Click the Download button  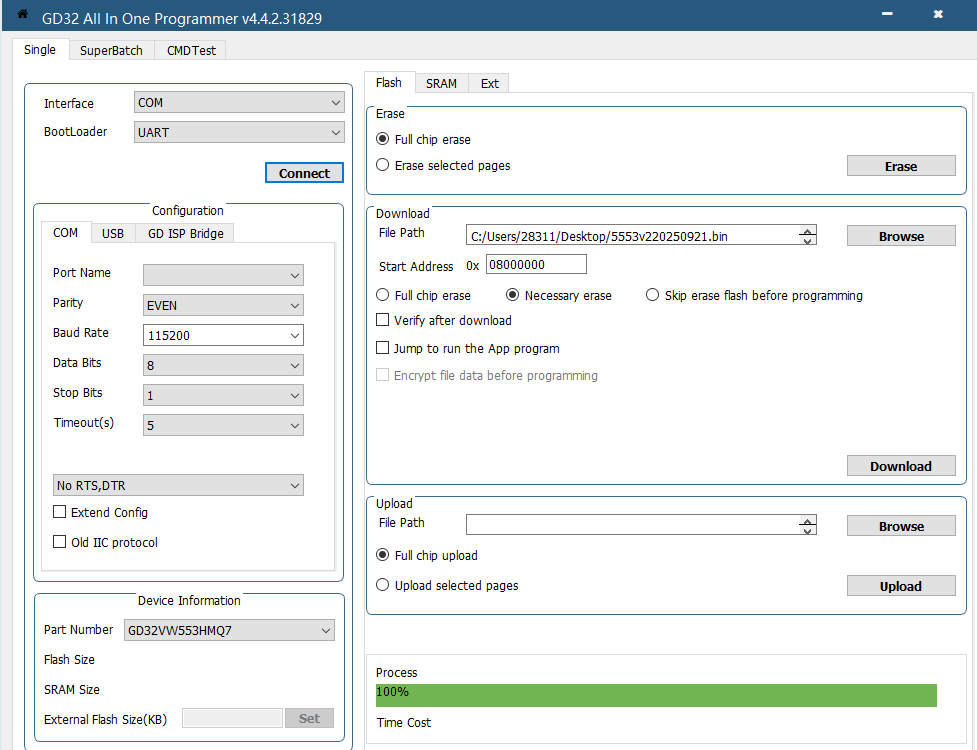coord(901,466)
